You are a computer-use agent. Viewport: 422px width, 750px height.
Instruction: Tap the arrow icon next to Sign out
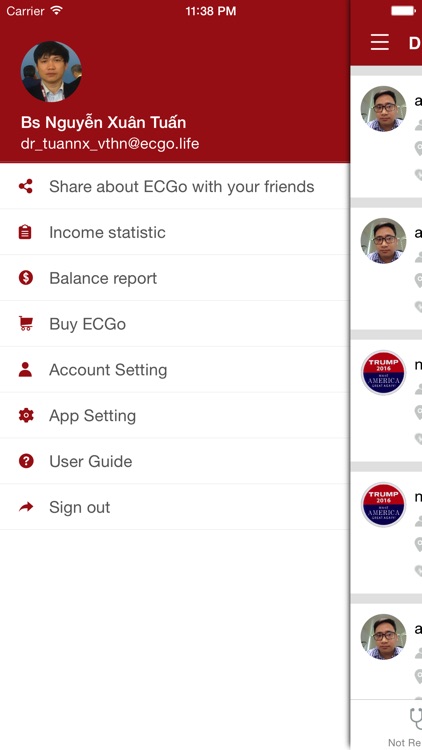click(x=26, y=507)
